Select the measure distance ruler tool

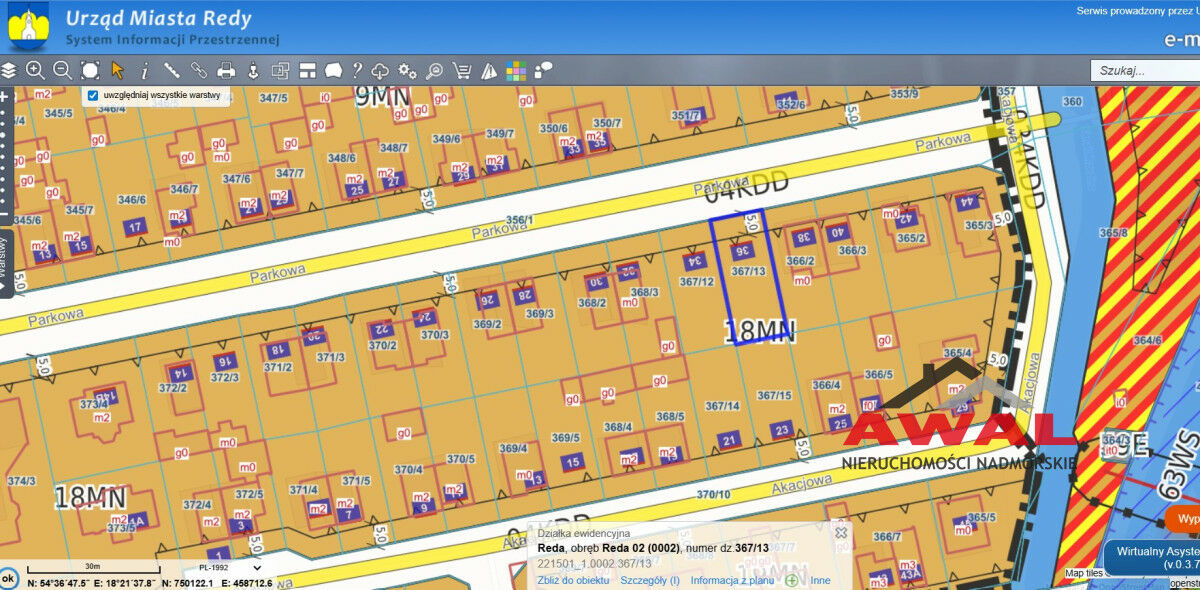tap(172, 71)
